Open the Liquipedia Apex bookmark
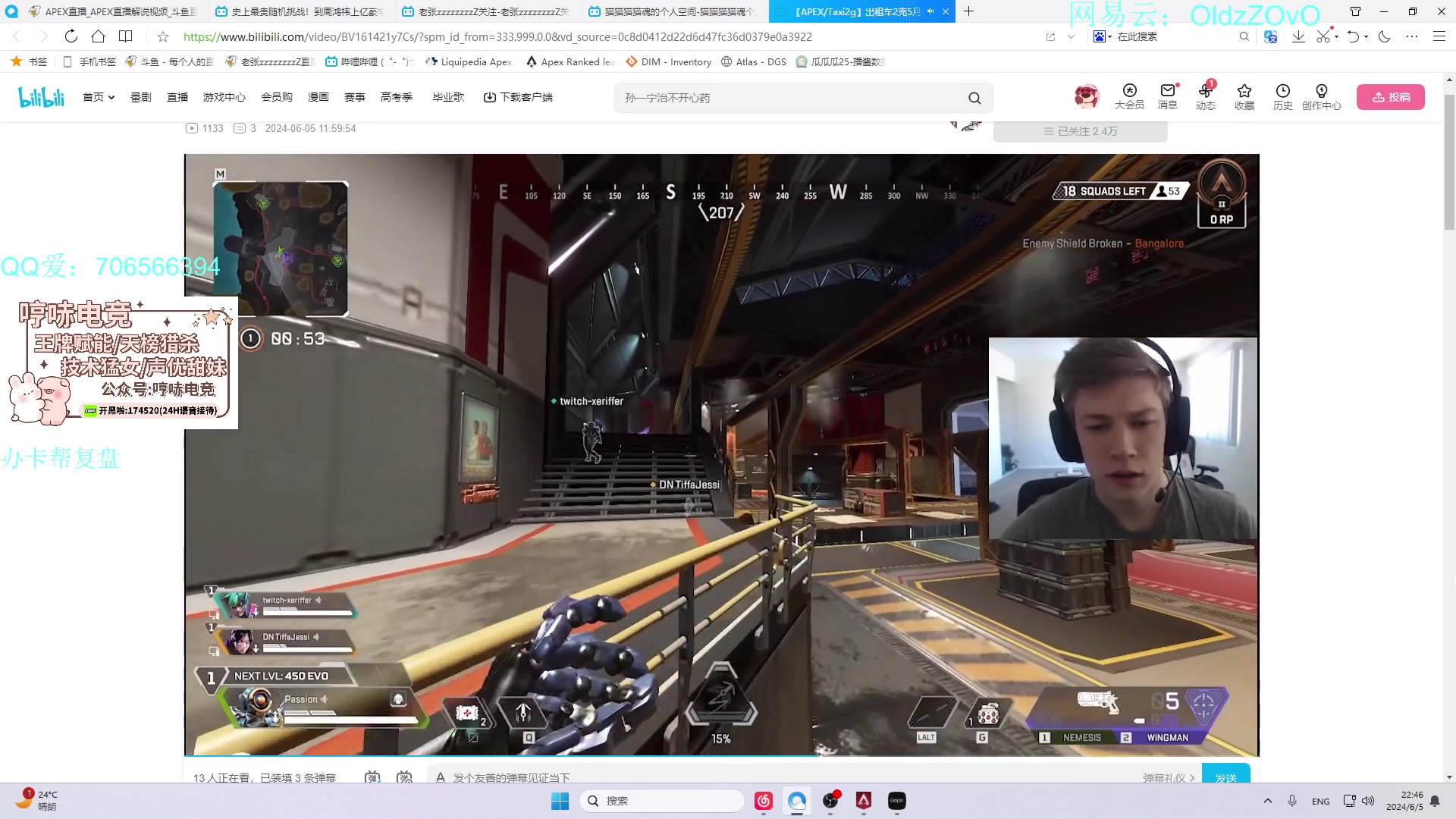1456x819 pixels. (x=469, y=61)
